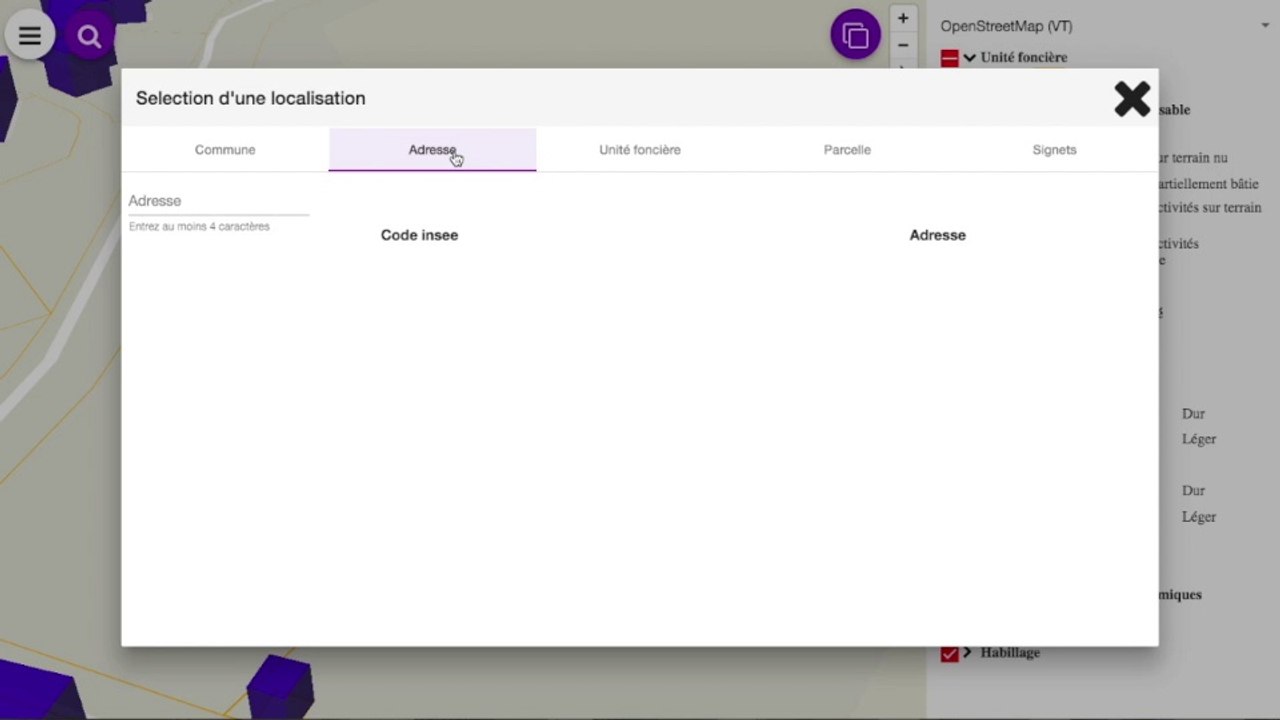Focus the Adresse search input field

coord(219,201)
